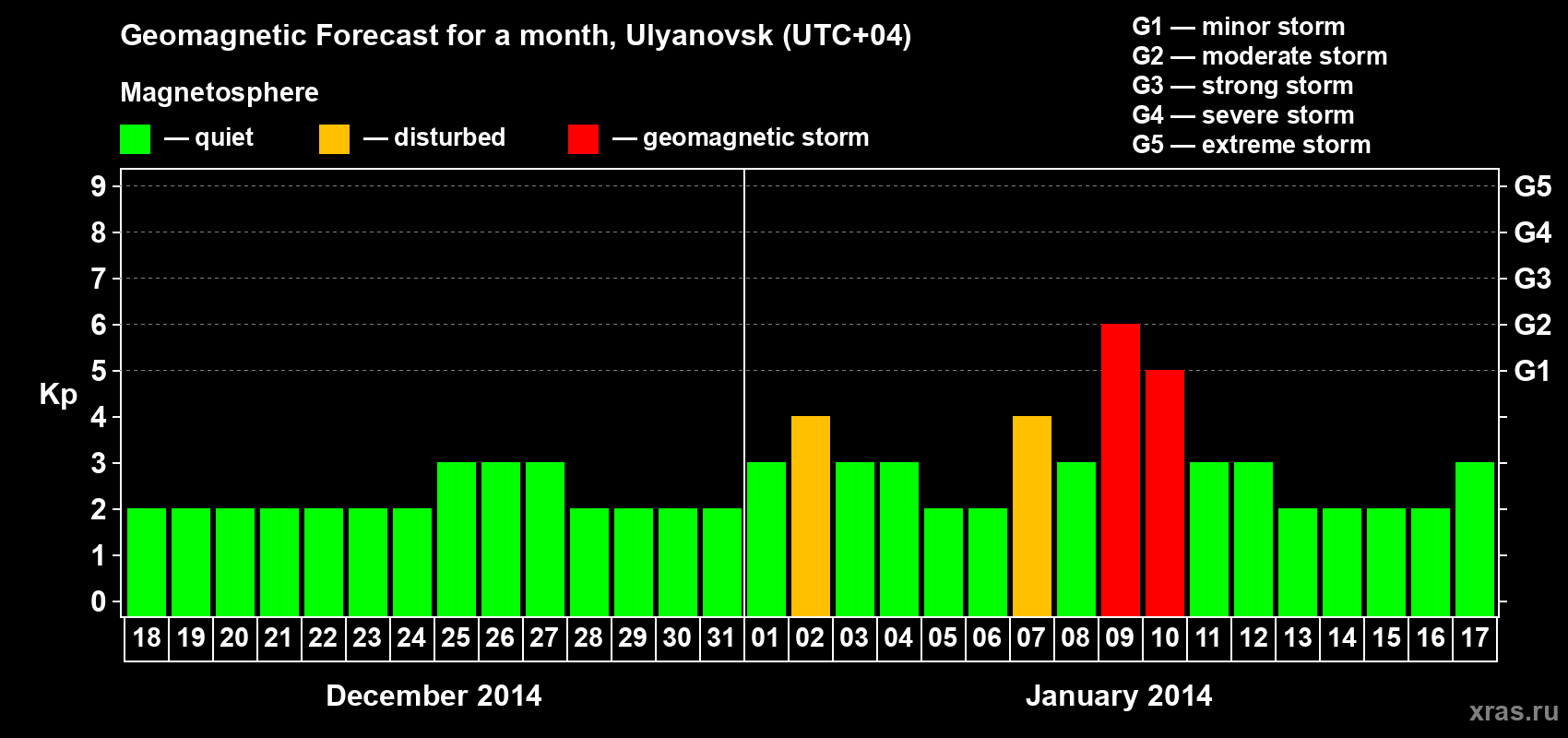
Task: Click the 'December 2014' month label
Action: point(434,696)
